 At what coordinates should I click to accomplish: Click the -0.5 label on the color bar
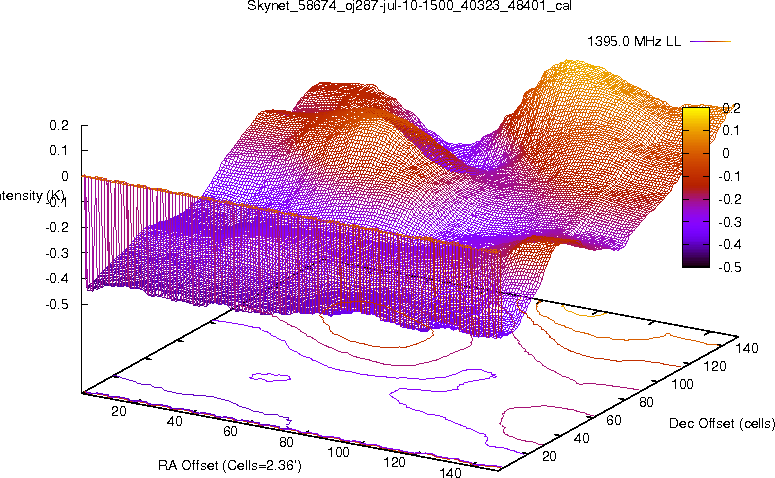(x=729, y=267)
